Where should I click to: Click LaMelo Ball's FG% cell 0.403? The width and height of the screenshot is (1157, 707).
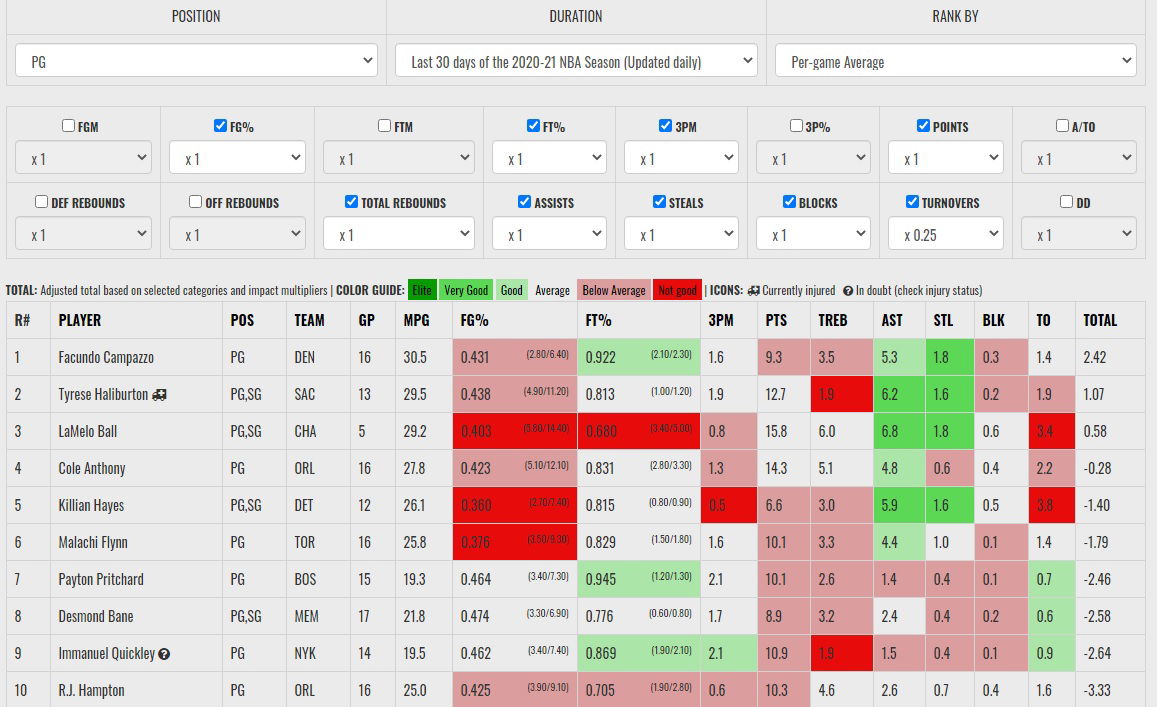(x=514, y=431)
